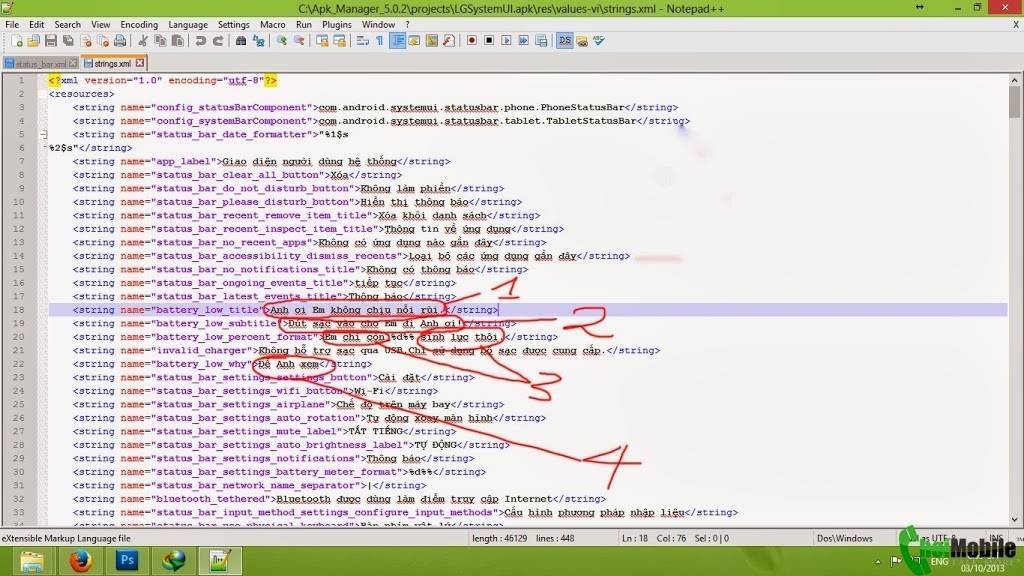Open the Encoding menu
1024x576 pixels.
(x=139, y=25)
